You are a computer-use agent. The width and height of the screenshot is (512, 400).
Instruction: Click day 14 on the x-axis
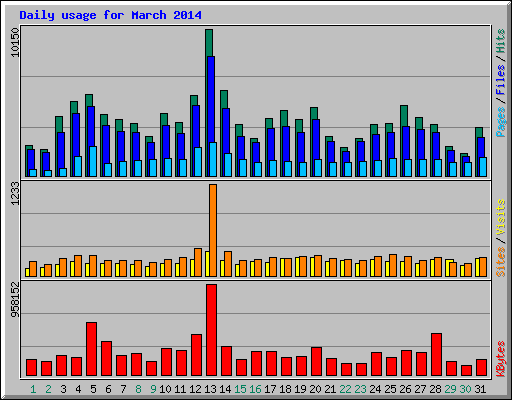(x=225, y=389)
